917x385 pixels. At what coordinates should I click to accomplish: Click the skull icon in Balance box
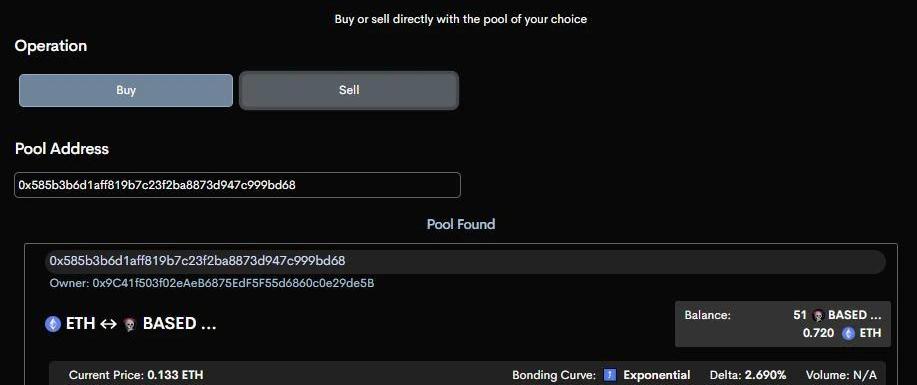(818, 315)
